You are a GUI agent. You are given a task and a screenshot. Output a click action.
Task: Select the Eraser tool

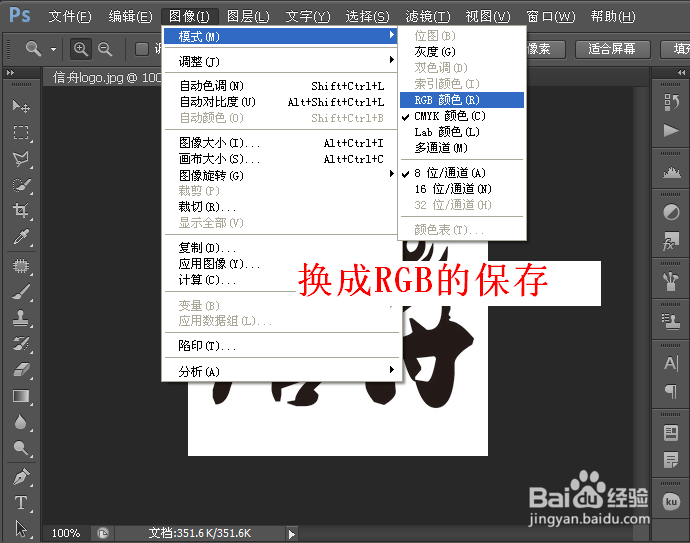[x=21, y=370]
